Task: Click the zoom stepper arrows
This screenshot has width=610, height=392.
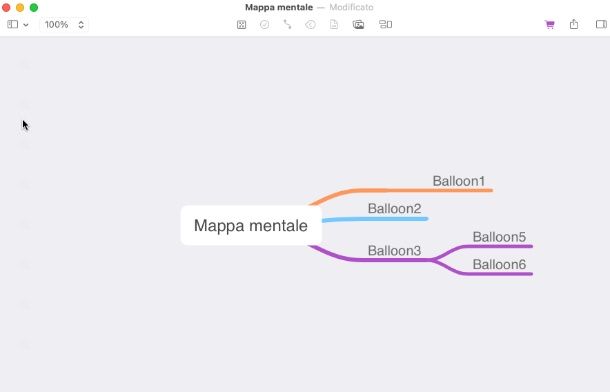Action: point(81,24)
